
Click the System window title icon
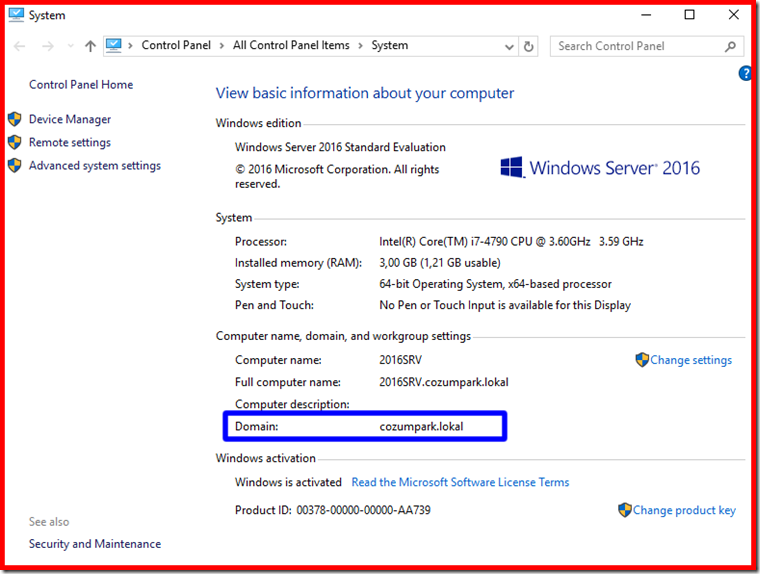(16, 15)
